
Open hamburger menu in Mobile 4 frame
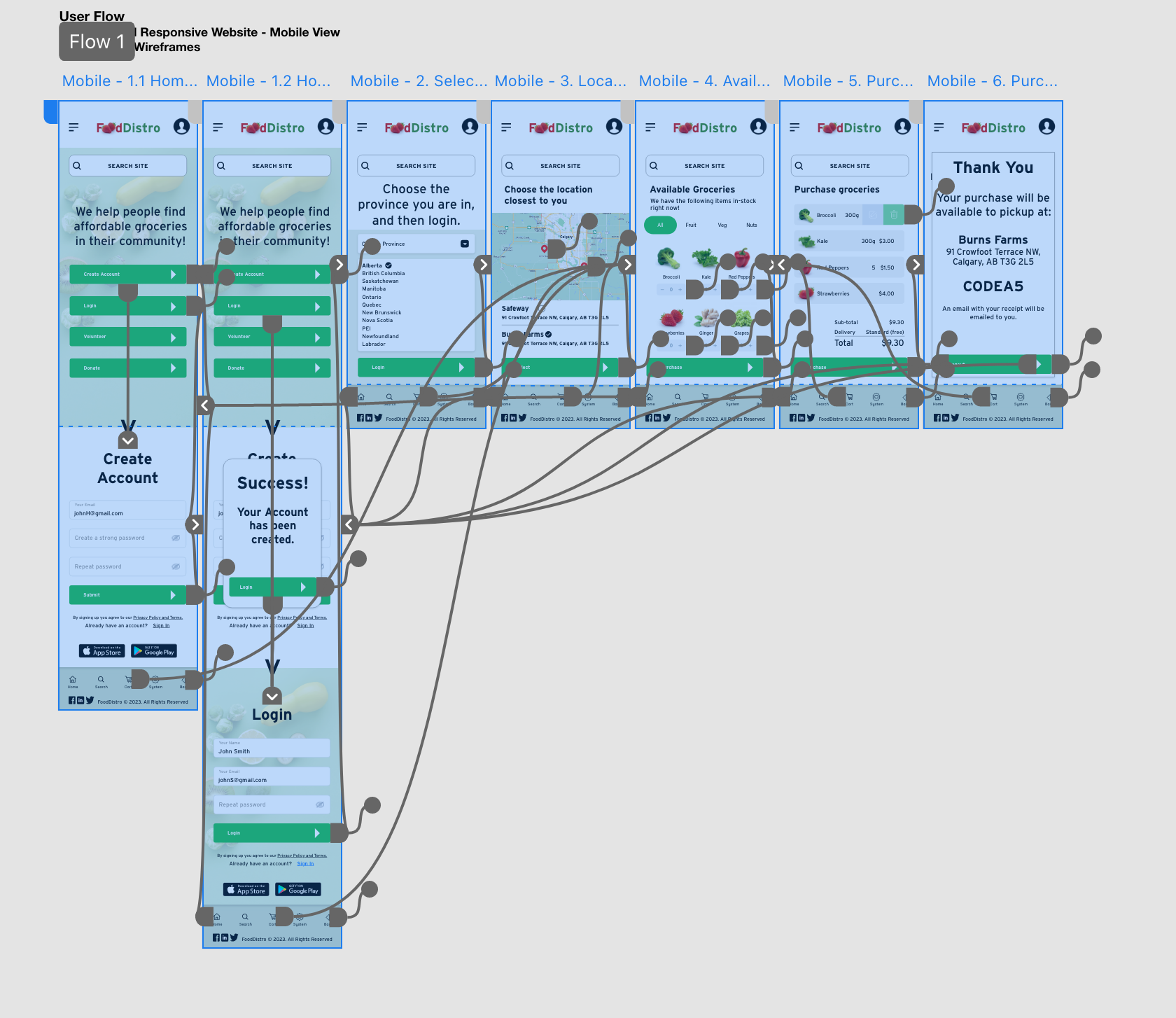point(650,127)
